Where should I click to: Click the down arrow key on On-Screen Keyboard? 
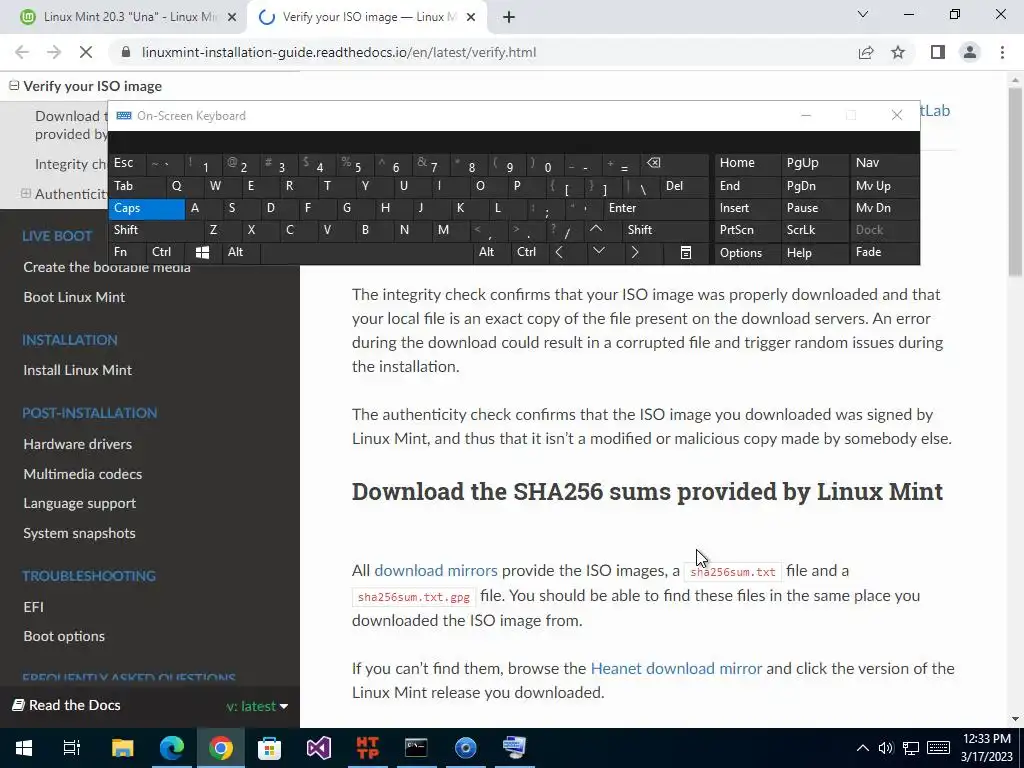point(599,252)
